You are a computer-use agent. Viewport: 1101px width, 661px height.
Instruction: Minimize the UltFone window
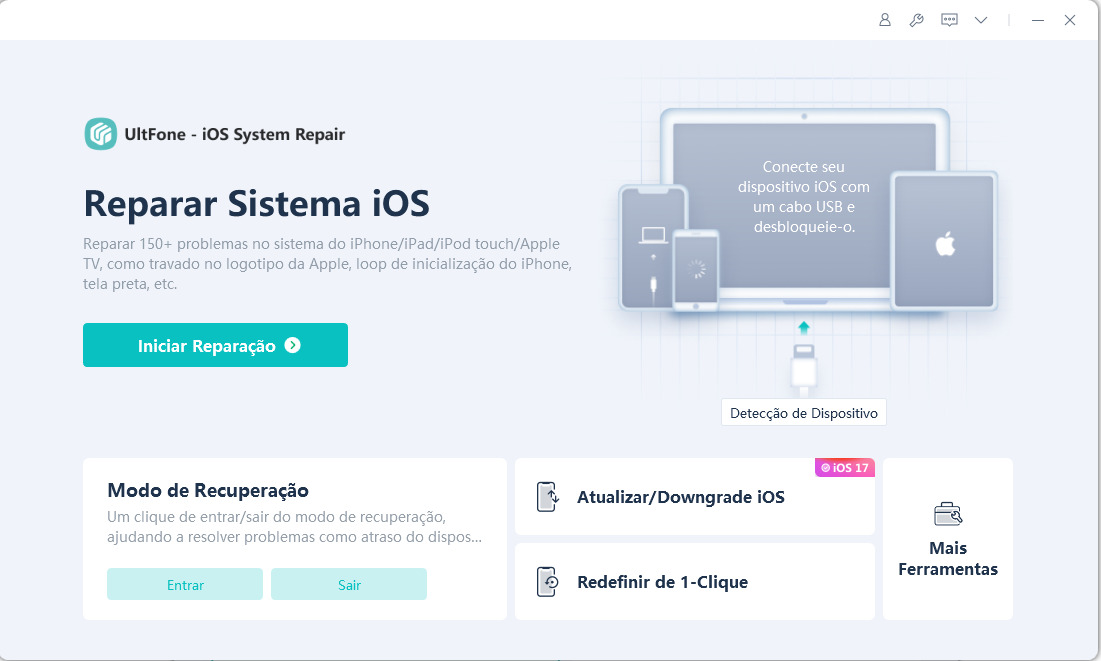coord(1038,20)
